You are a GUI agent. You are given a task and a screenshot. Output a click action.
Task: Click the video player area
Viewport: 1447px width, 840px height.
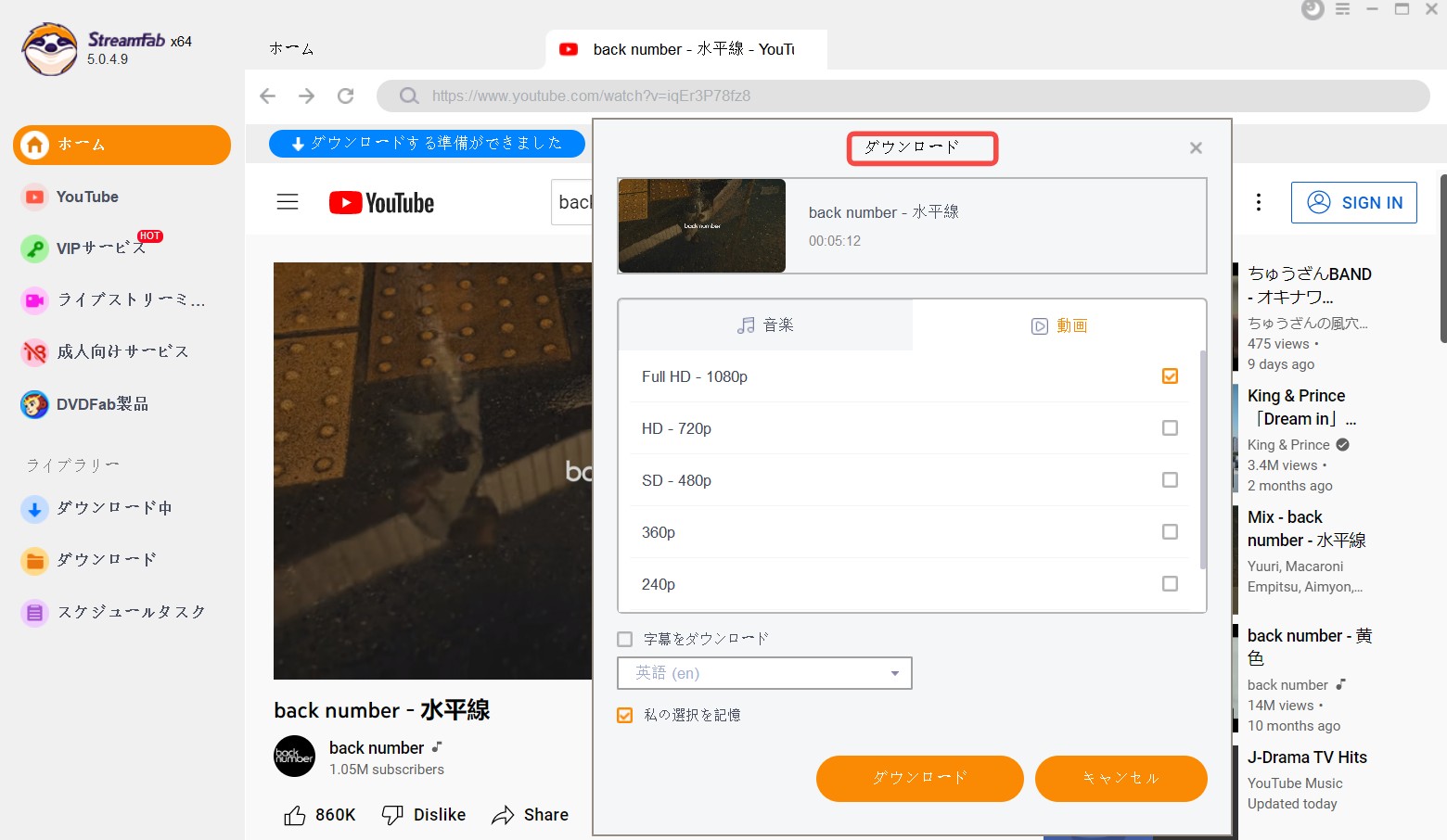pyautogui.click(x=432, y=471)
